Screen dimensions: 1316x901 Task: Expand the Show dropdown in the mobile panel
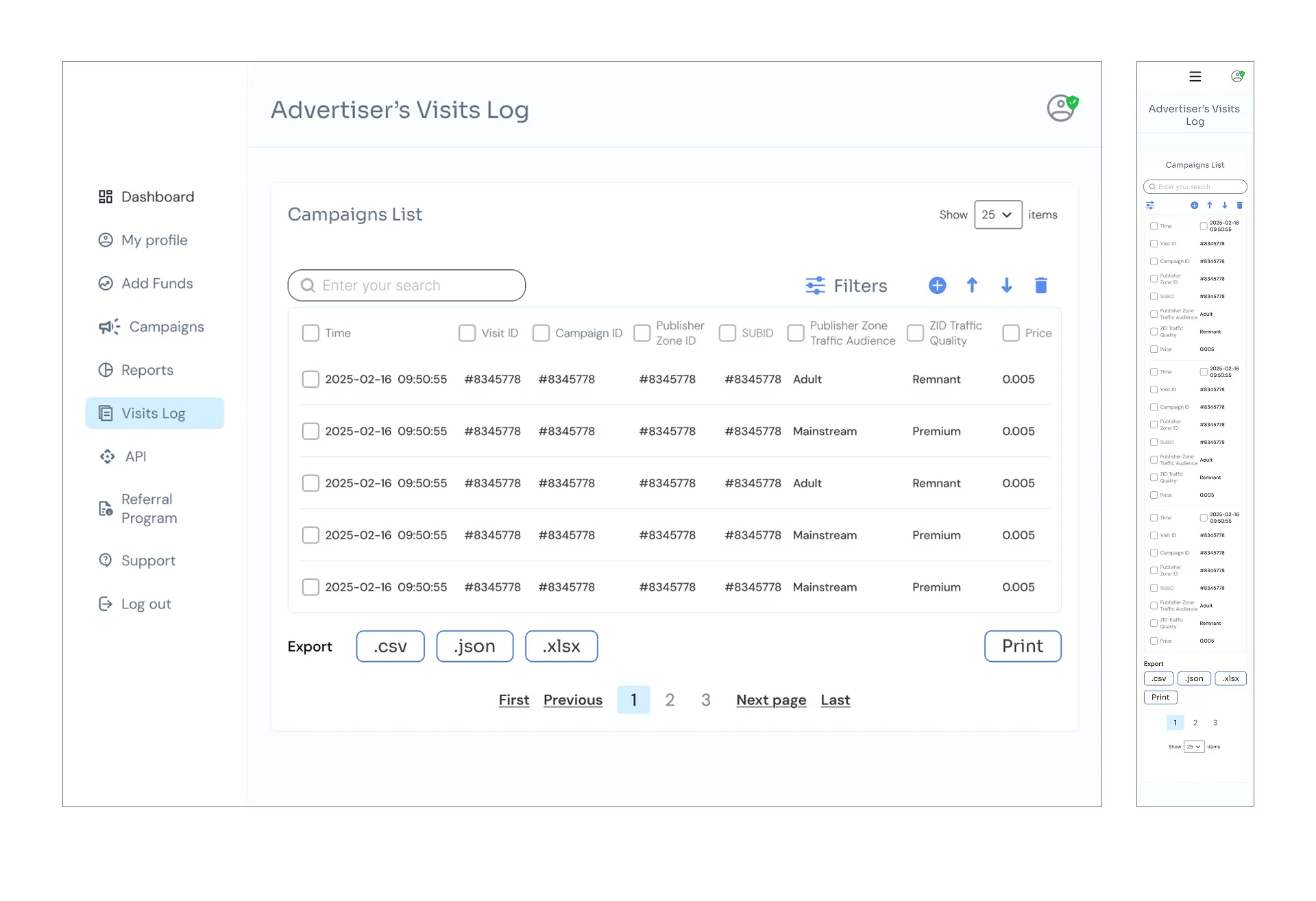click(1193, 746)
